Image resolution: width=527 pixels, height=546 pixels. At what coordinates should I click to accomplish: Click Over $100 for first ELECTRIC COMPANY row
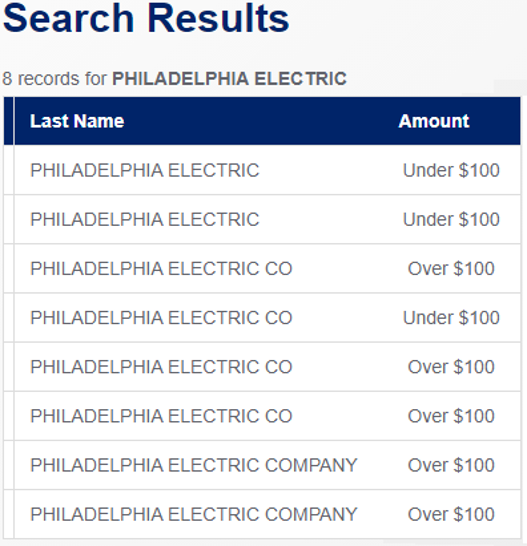click(451, 465)
